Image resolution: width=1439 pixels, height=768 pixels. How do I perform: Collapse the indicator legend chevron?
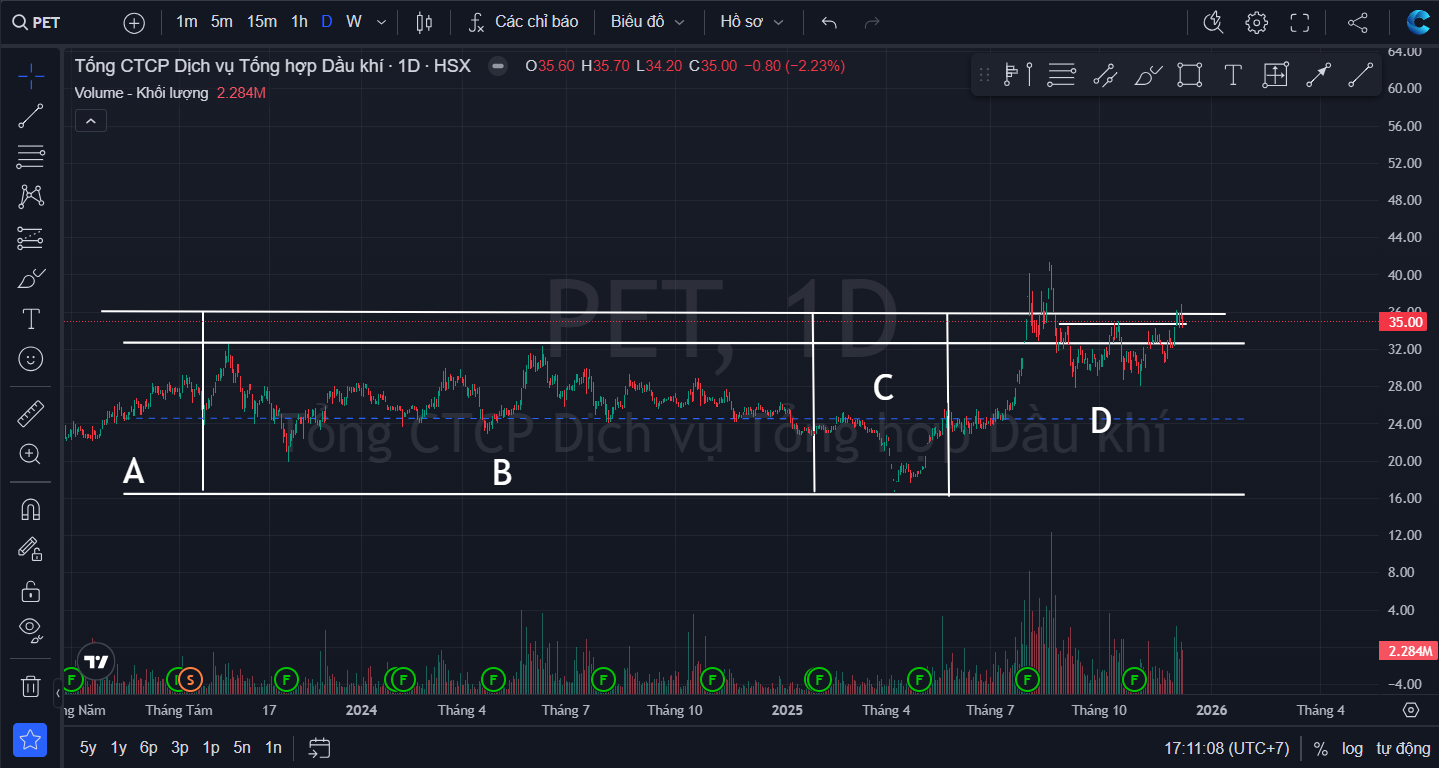coord(90,121)
